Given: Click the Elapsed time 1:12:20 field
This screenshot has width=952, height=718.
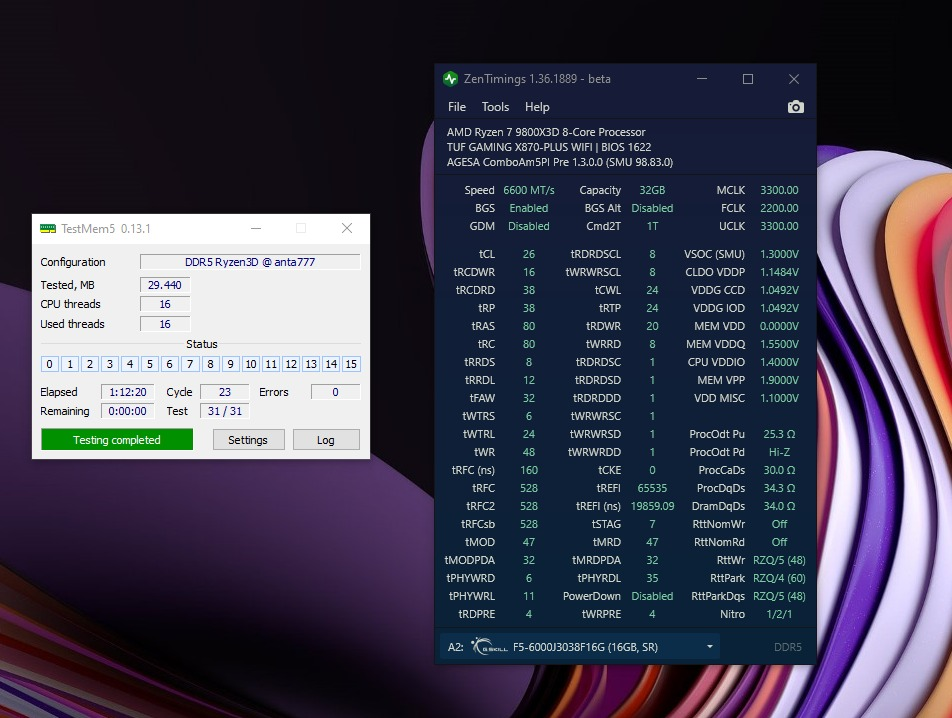Looking at the screenshot, I should 128,392.
